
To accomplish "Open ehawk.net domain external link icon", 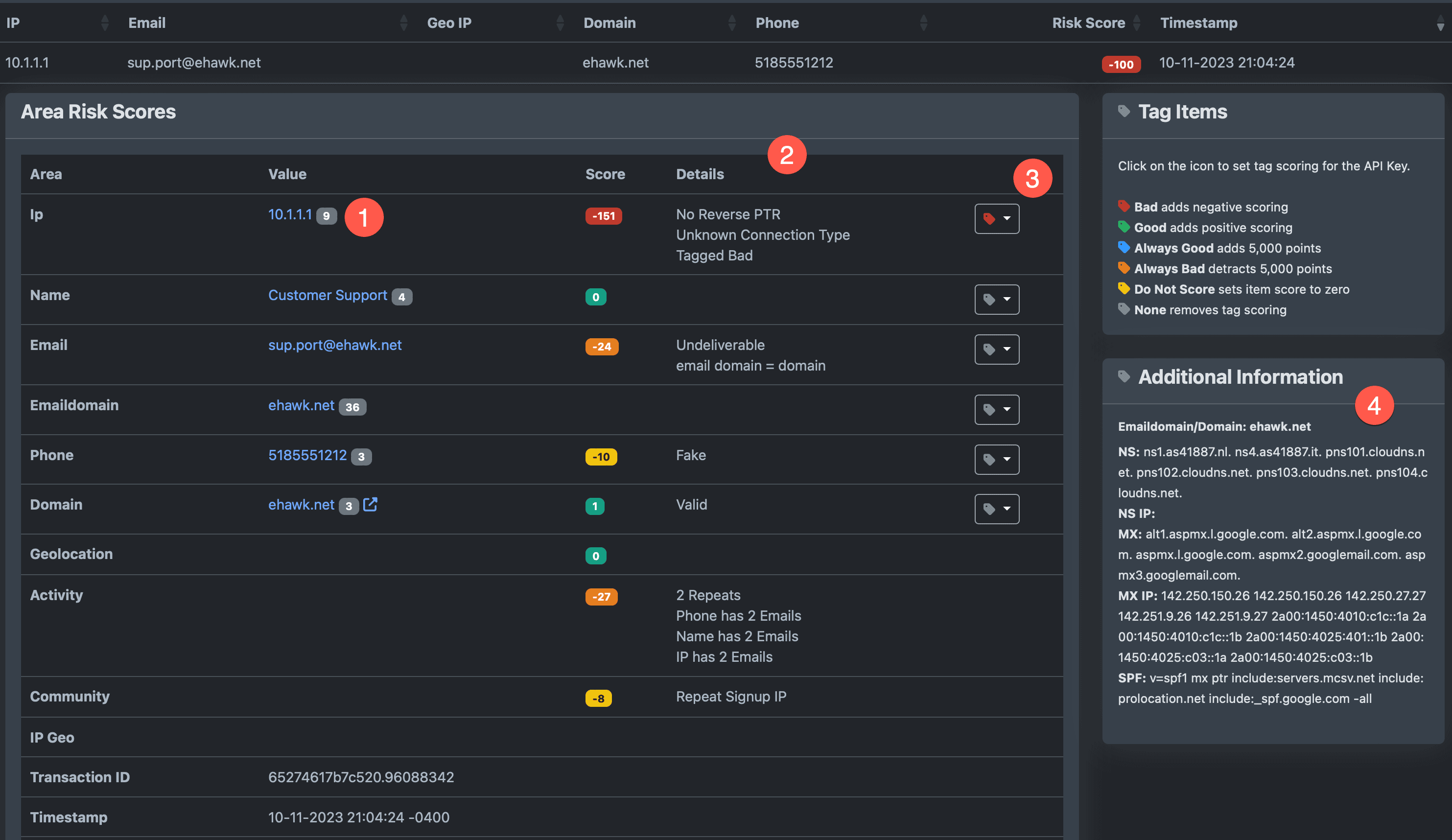I will (x=370, y=504).
